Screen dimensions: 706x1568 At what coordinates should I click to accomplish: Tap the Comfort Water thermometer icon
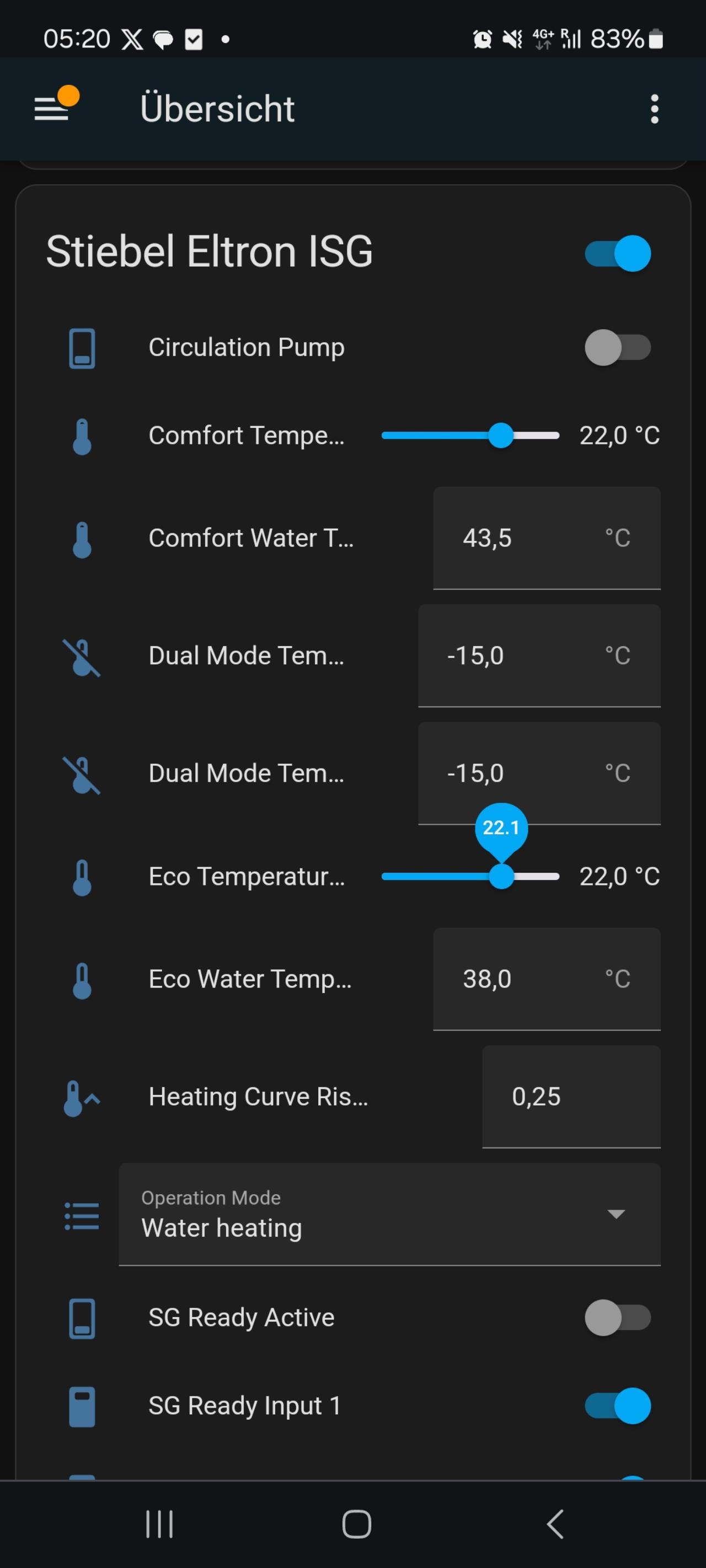[82, 539]
